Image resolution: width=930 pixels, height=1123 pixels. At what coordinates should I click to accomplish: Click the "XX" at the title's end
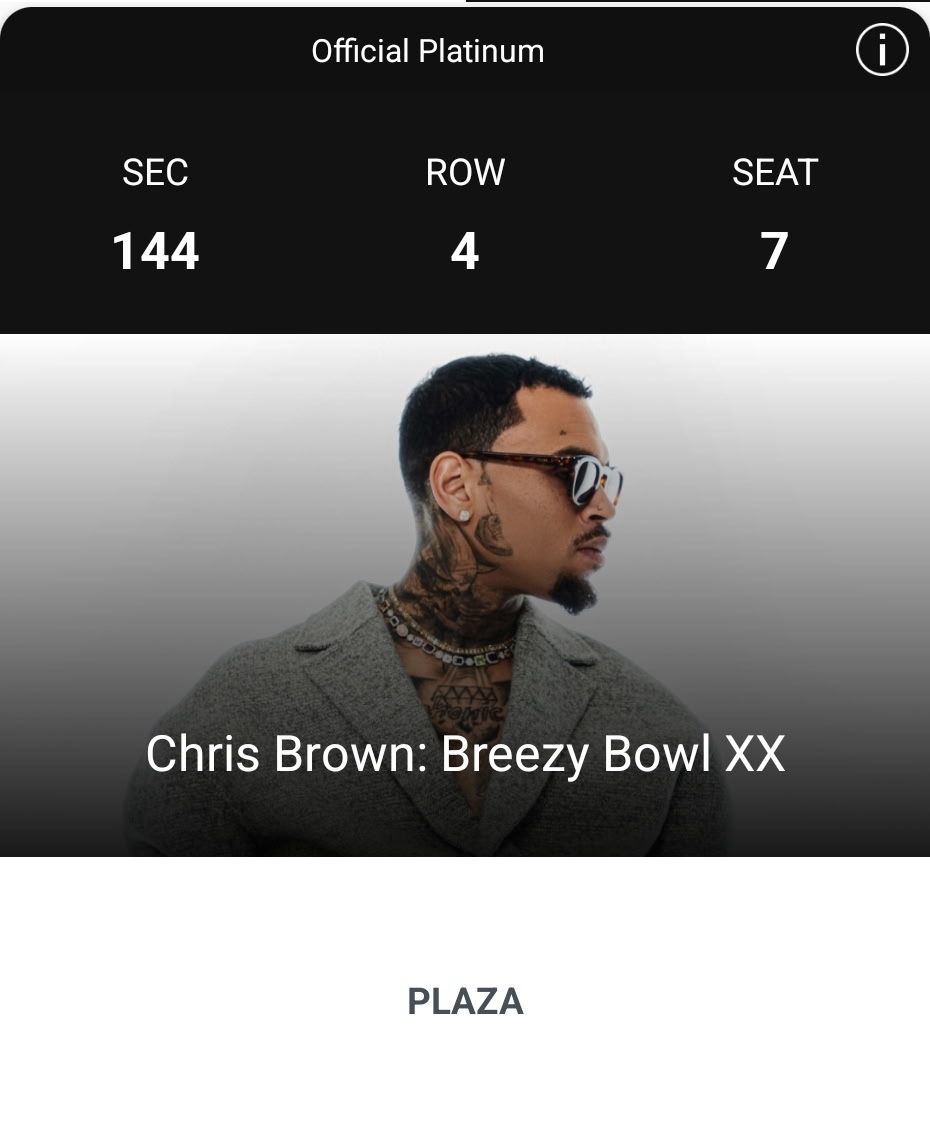coord(754,754)
